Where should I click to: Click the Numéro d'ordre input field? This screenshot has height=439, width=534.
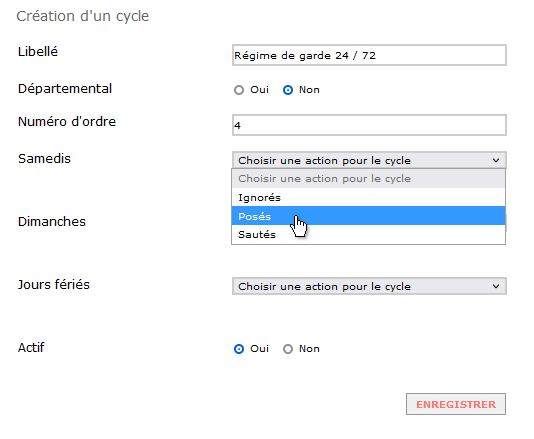369,125
